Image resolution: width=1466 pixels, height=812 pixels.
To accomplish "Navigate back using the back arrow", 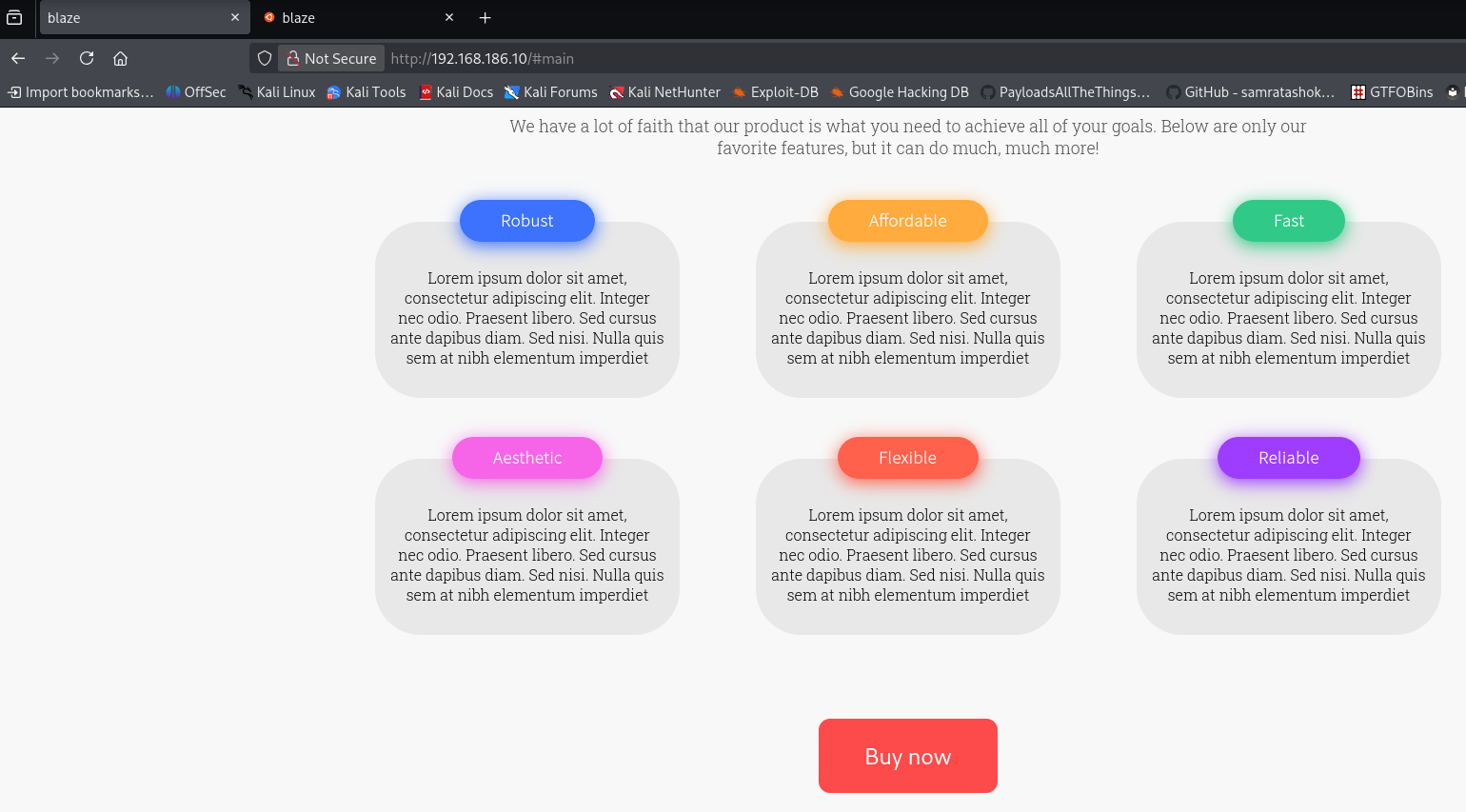I will pos(18,58).
